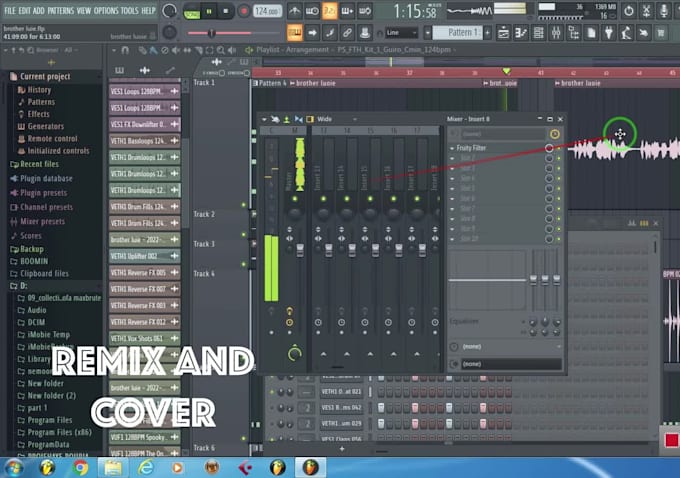The height and width of the screenshot is (478, 680).
Task: Select the playlist magnet snap icon
Action: [125, 50]
